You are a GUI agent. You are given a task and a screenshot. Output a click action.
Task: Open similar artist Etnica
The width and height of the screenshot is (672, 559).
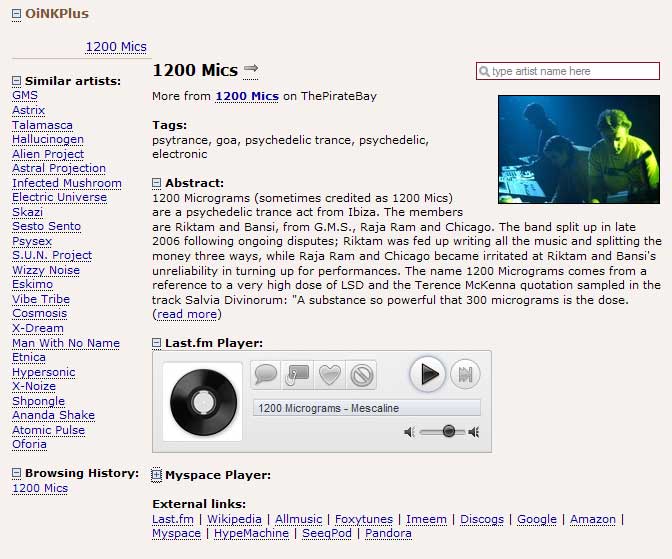(x=29, y=357)
